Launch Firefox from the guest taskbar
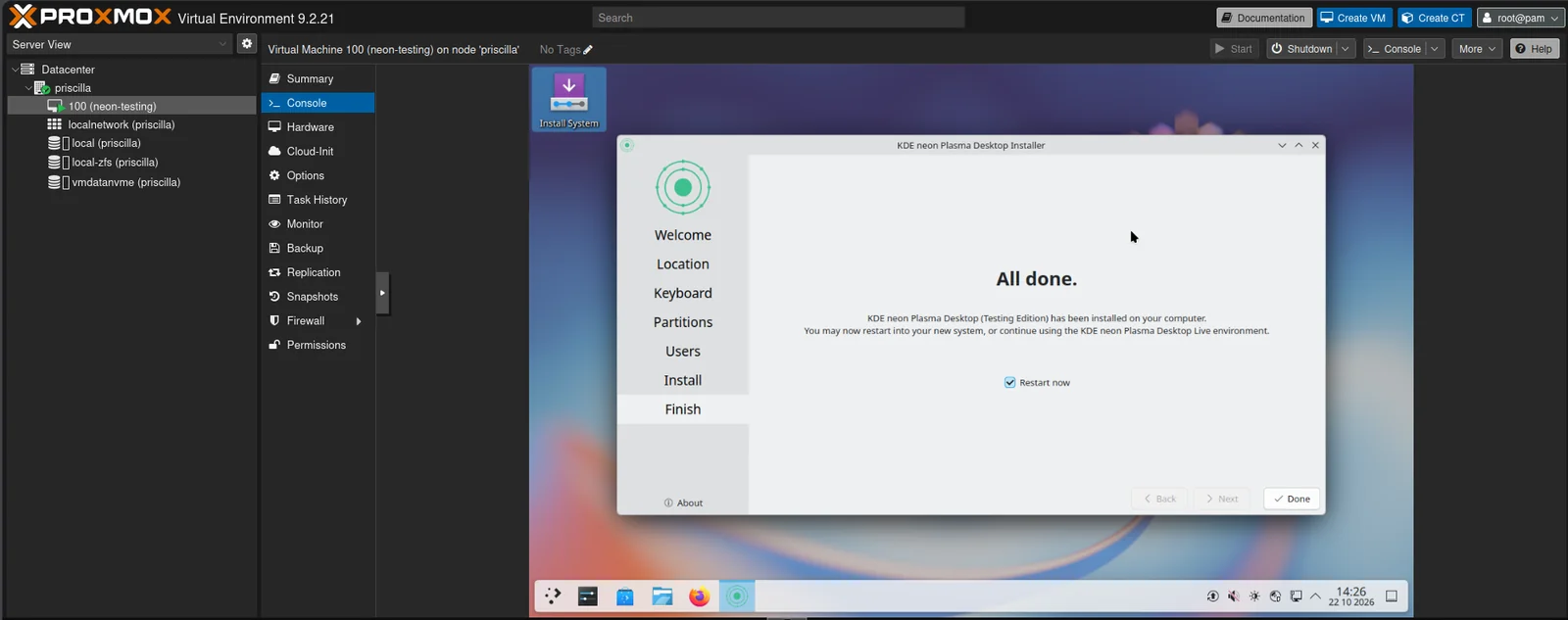Screen dimensions: 1568x620 [699, 596]
